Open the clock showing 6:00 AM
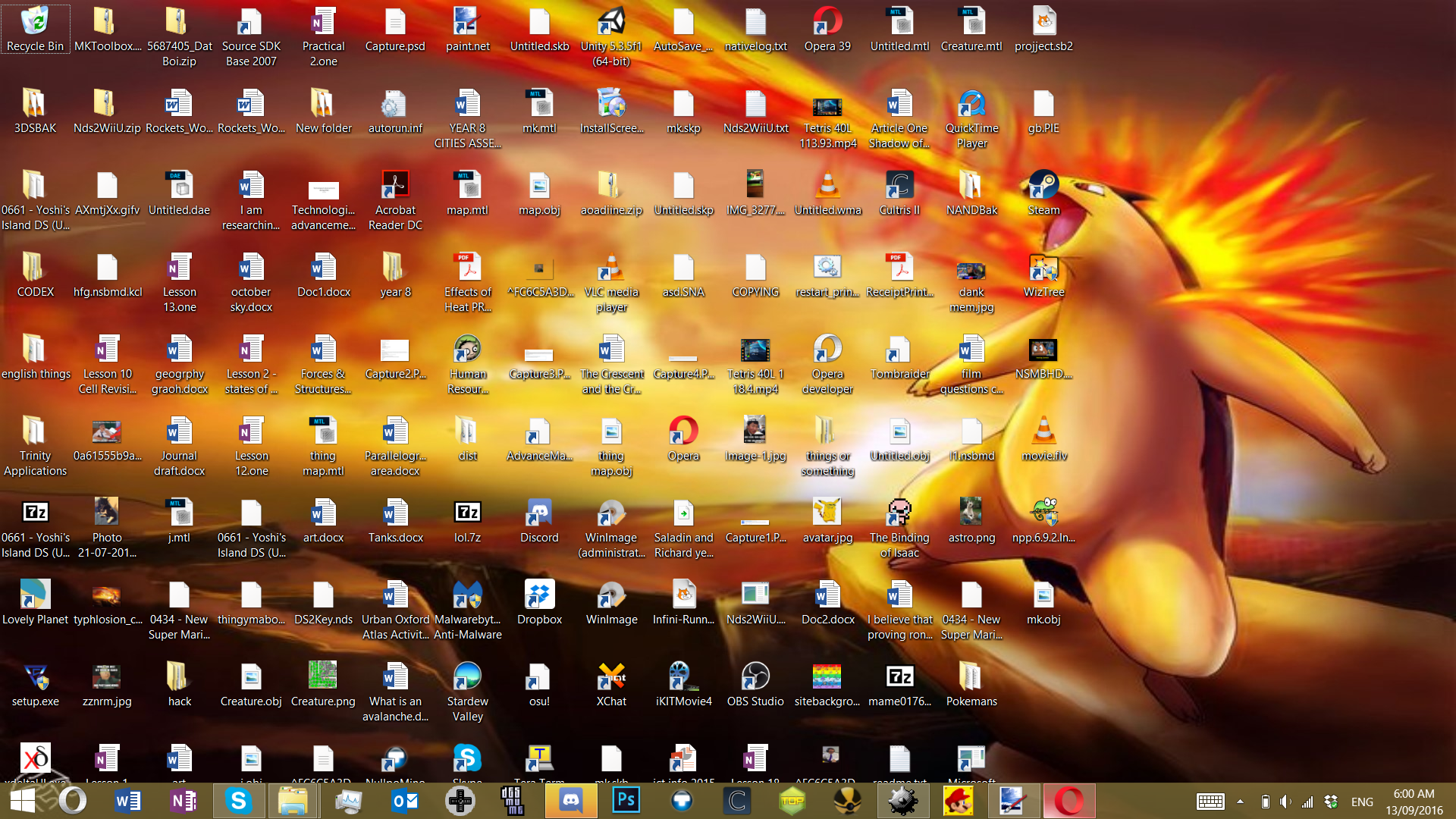This screenshot has width=1456, height=819. [1414, 802]
